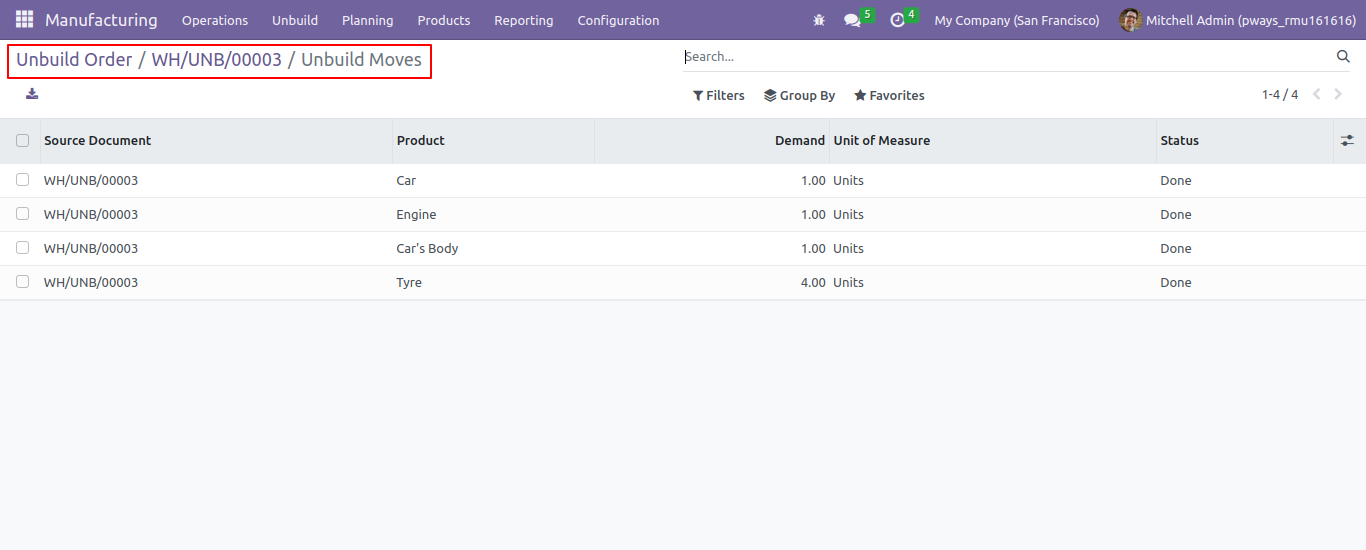Open optional columns settings icon
The image size is (1366, 550).
point(1347,141)
